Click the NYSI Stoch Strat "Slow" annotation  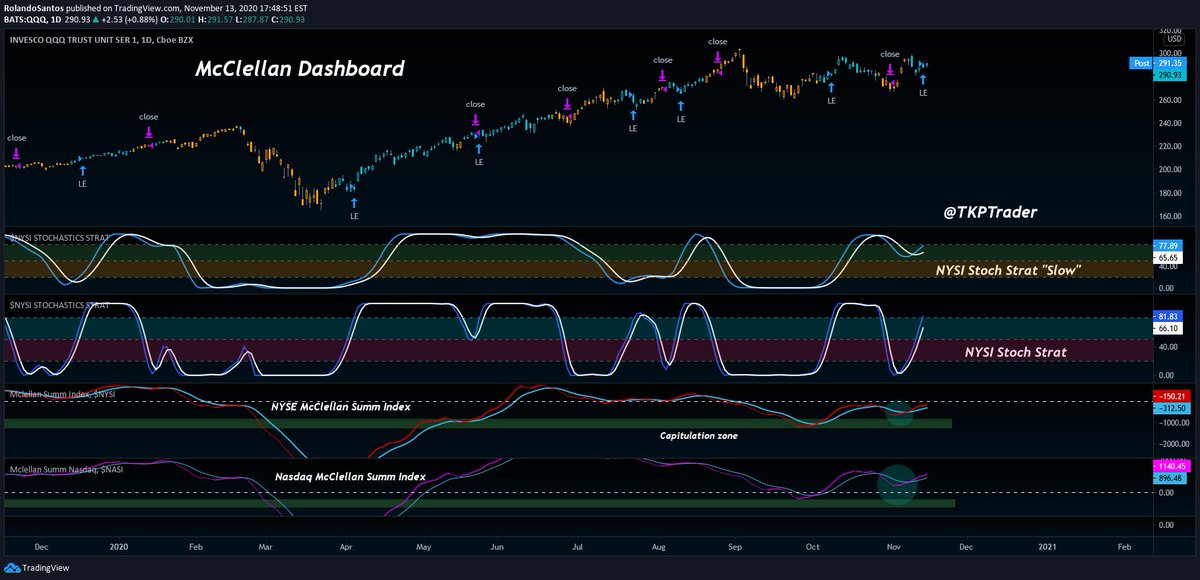click(1009, 272)
